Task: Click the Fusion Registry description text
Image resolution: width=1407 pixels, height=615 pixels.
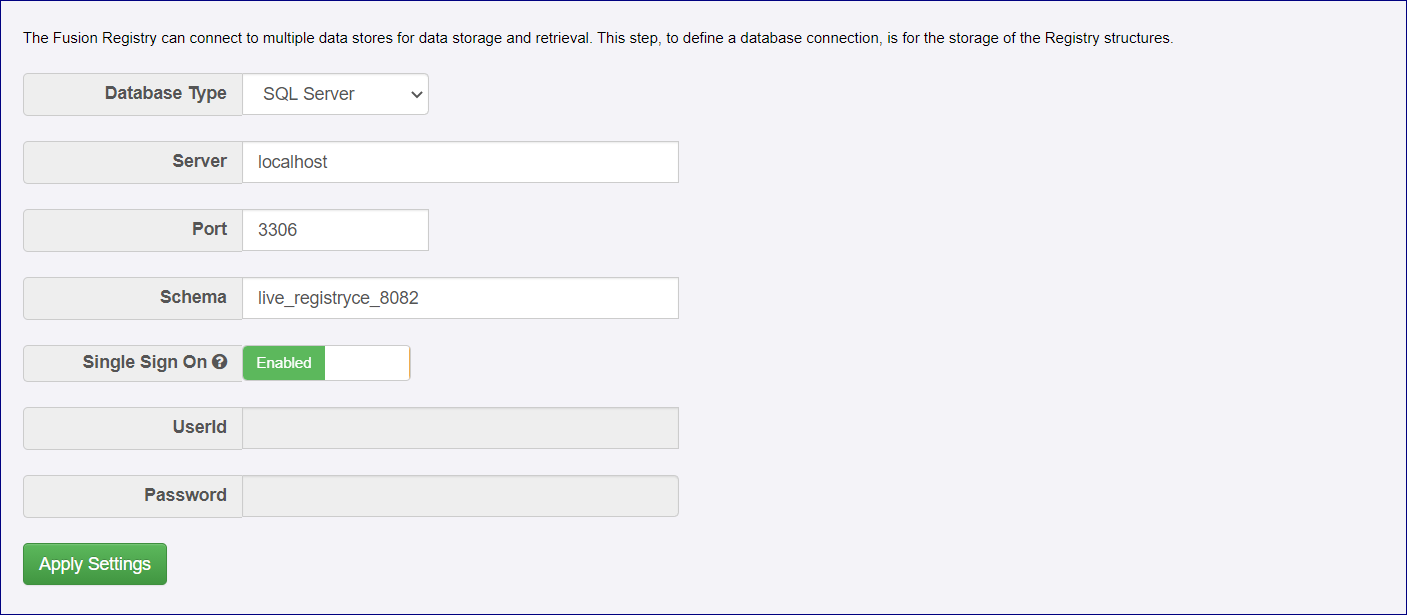Action: click(597, 39)
